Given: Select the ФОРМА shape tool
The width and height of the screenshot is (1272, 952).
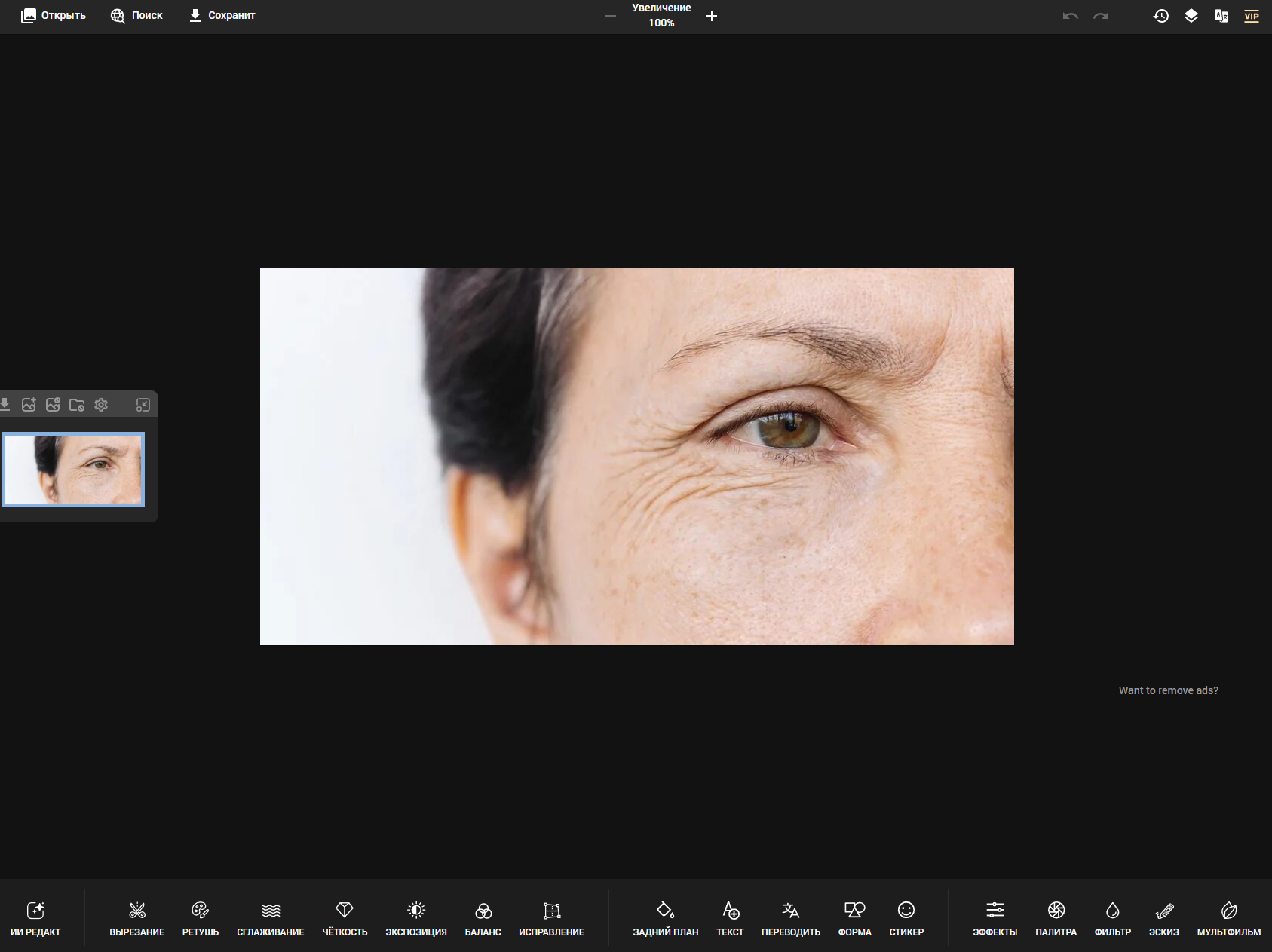Looking at the screenshot, I should tap(855, 919).
